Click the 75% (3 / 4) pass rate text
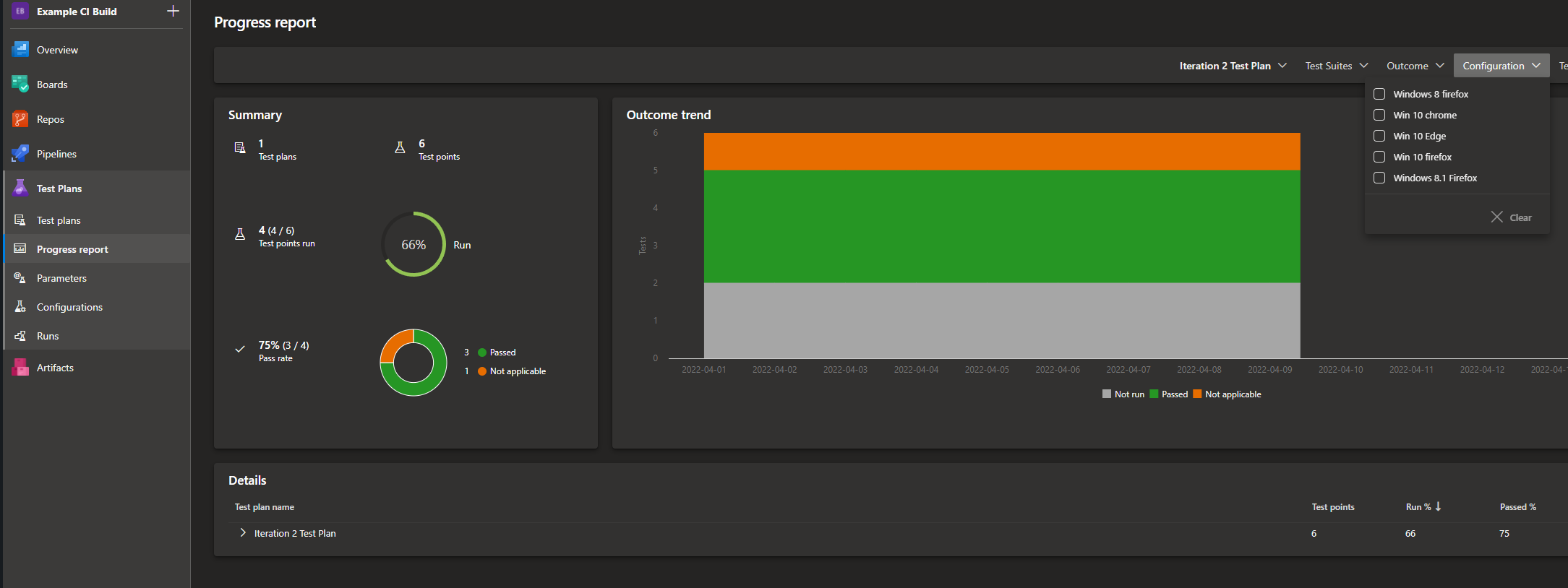 coord(283,345)
